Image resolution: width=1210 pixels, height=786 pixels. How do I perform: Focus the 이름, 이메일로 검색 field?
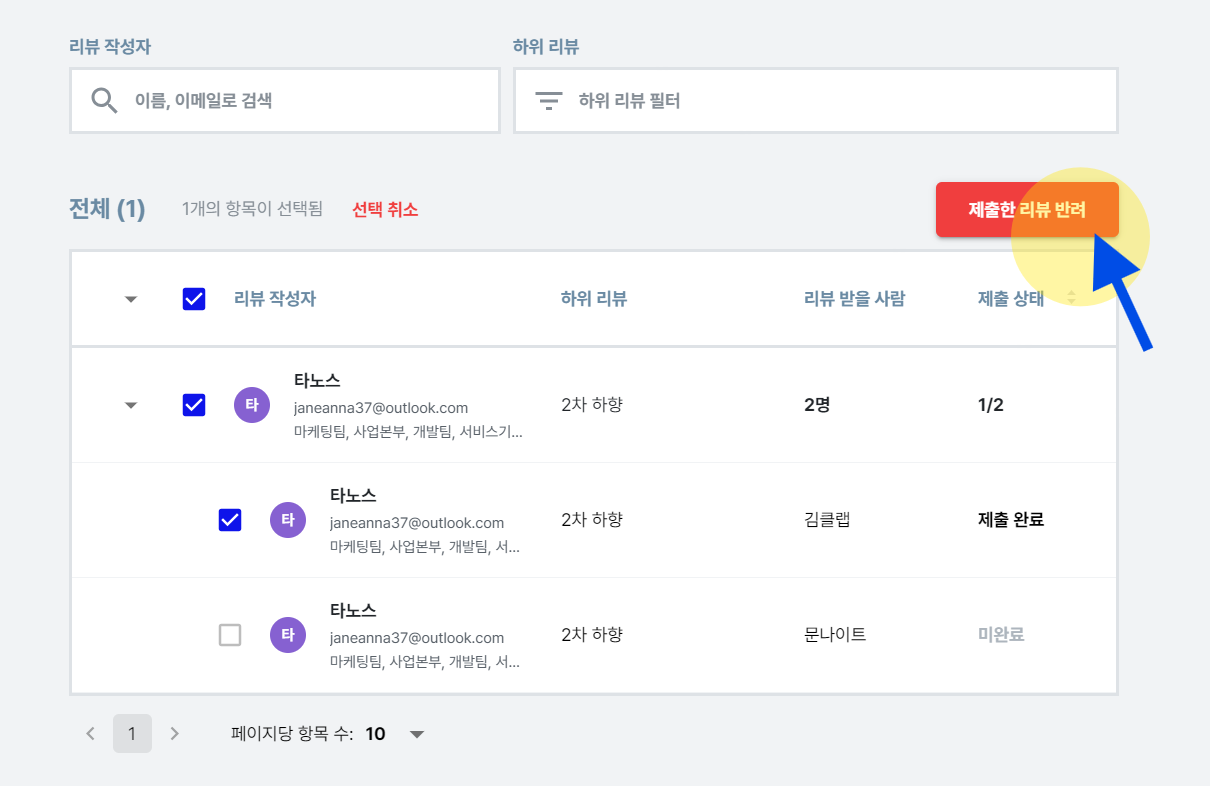[285, 100]
